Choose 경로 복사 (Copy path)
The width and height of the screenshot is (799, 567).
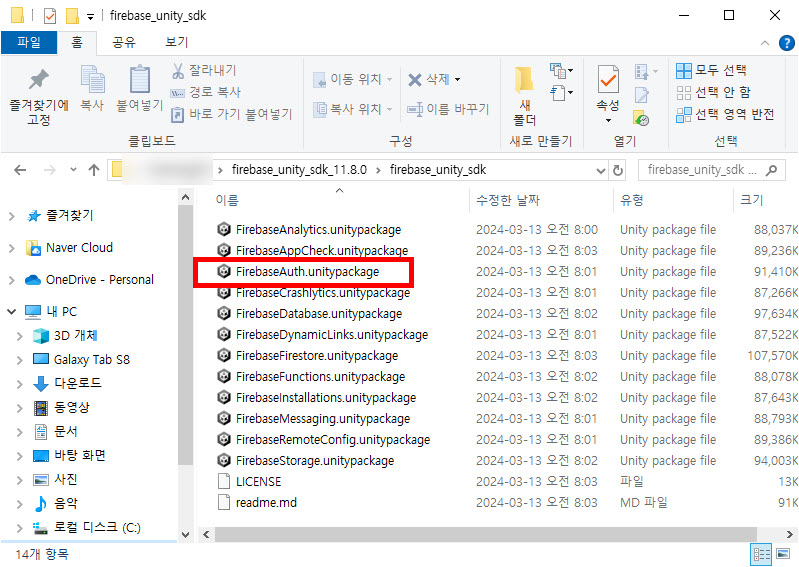click(x=205, y=92)
